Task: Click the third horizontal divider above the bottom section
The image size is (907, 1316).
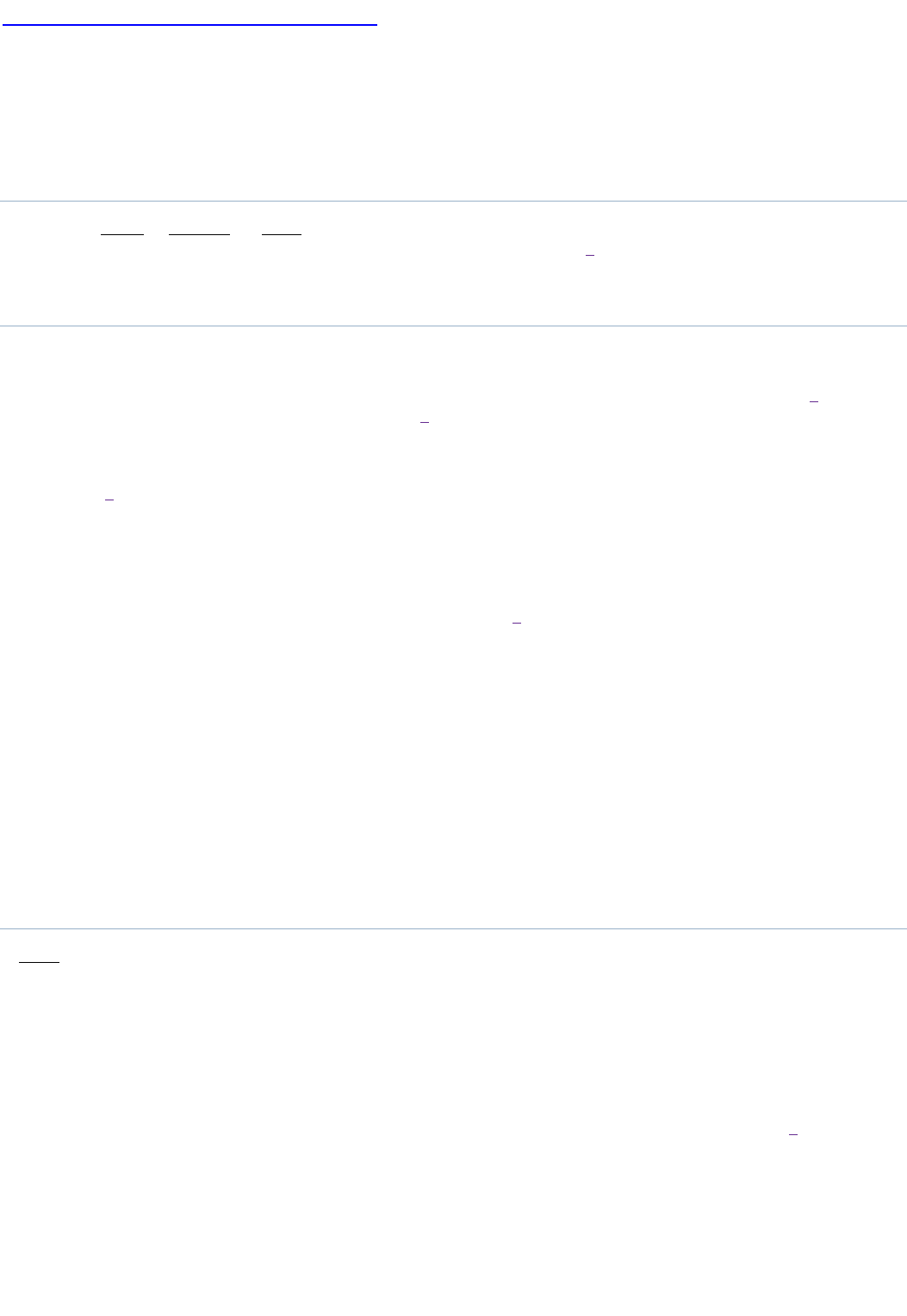Action: 453,928
